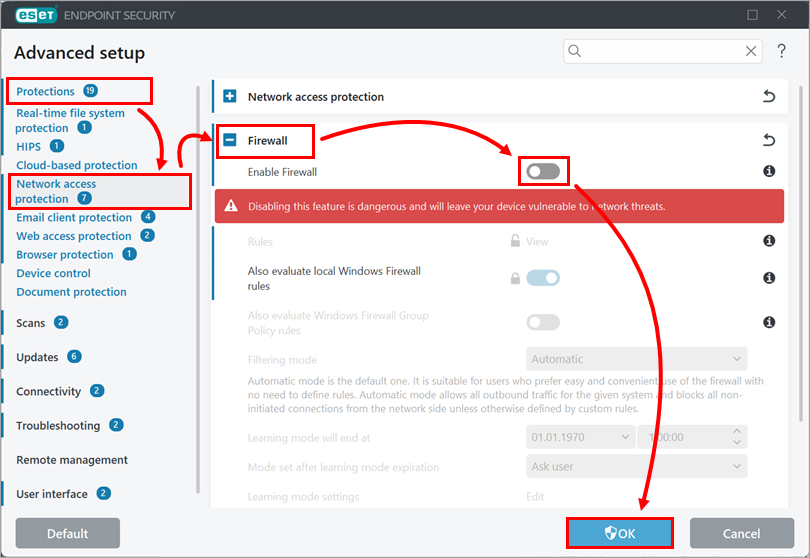Select Scans category
The height and width of the screenshot is (558, 810).
30,323
